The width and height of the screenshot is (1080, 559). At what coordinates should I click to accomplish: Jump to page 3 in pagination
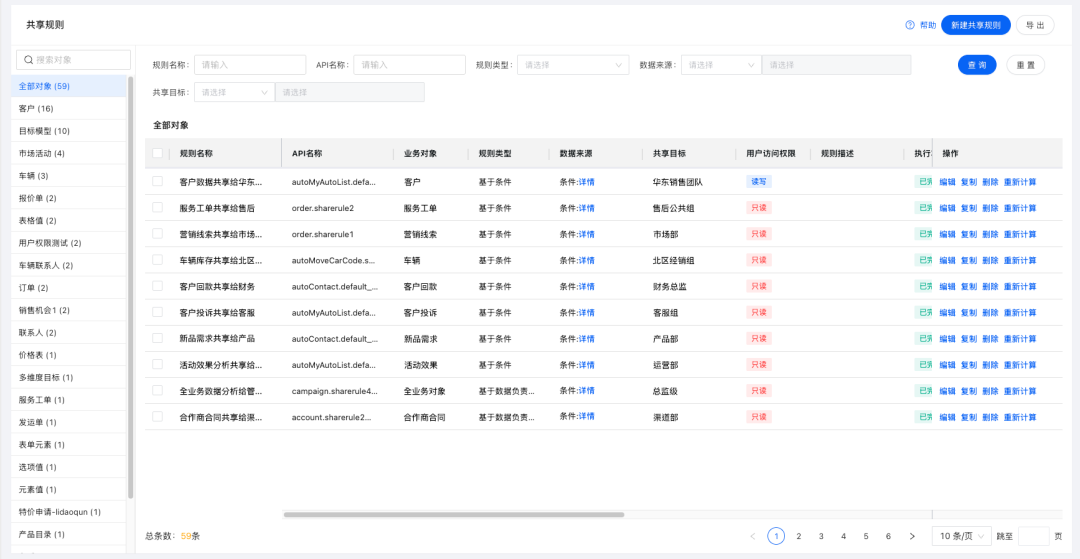point(821,536)
